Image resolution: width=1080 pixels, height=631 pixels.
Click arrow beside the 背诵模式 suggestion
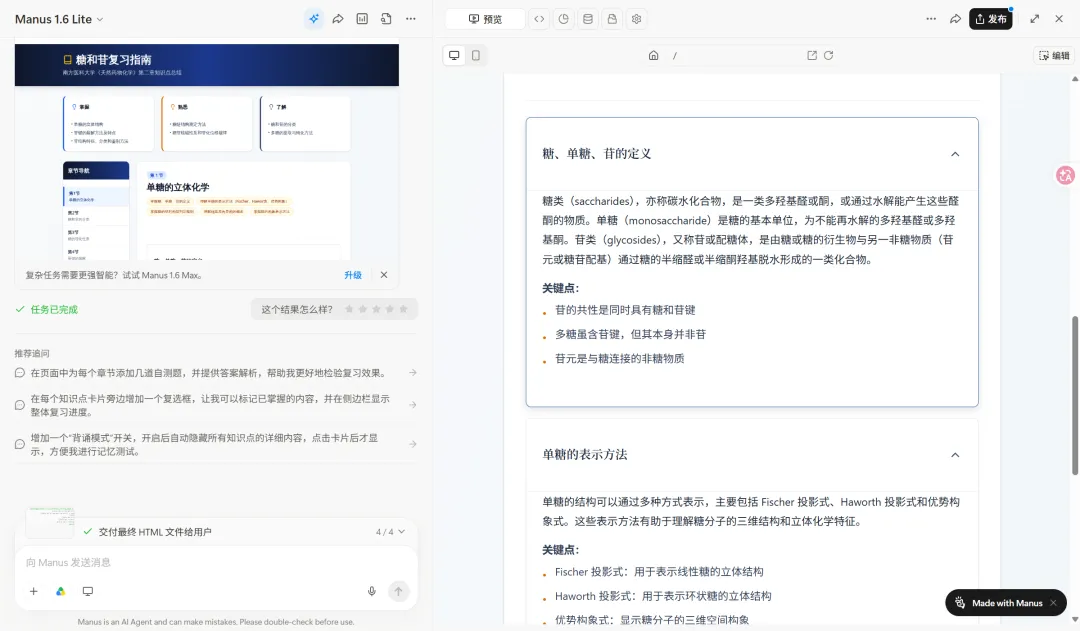[x=413, y=444]
